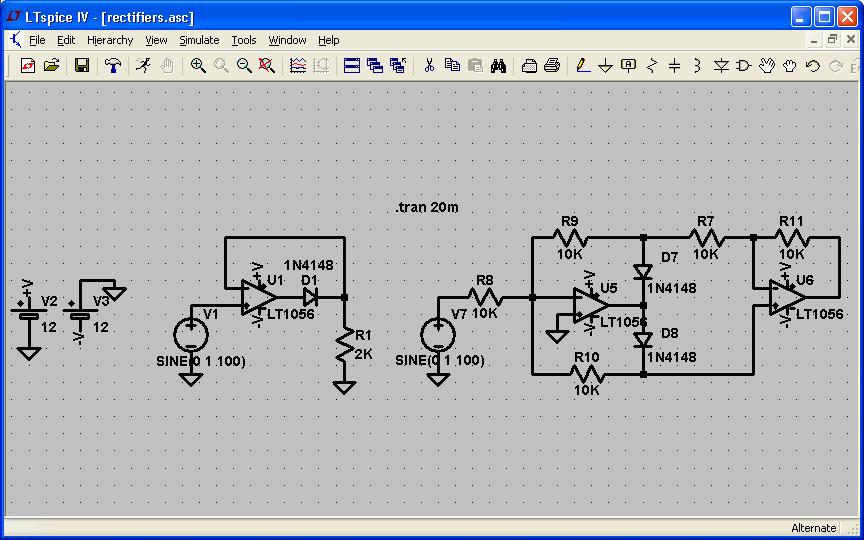Open Find with the binoculars icon

(x=499, y=66)
